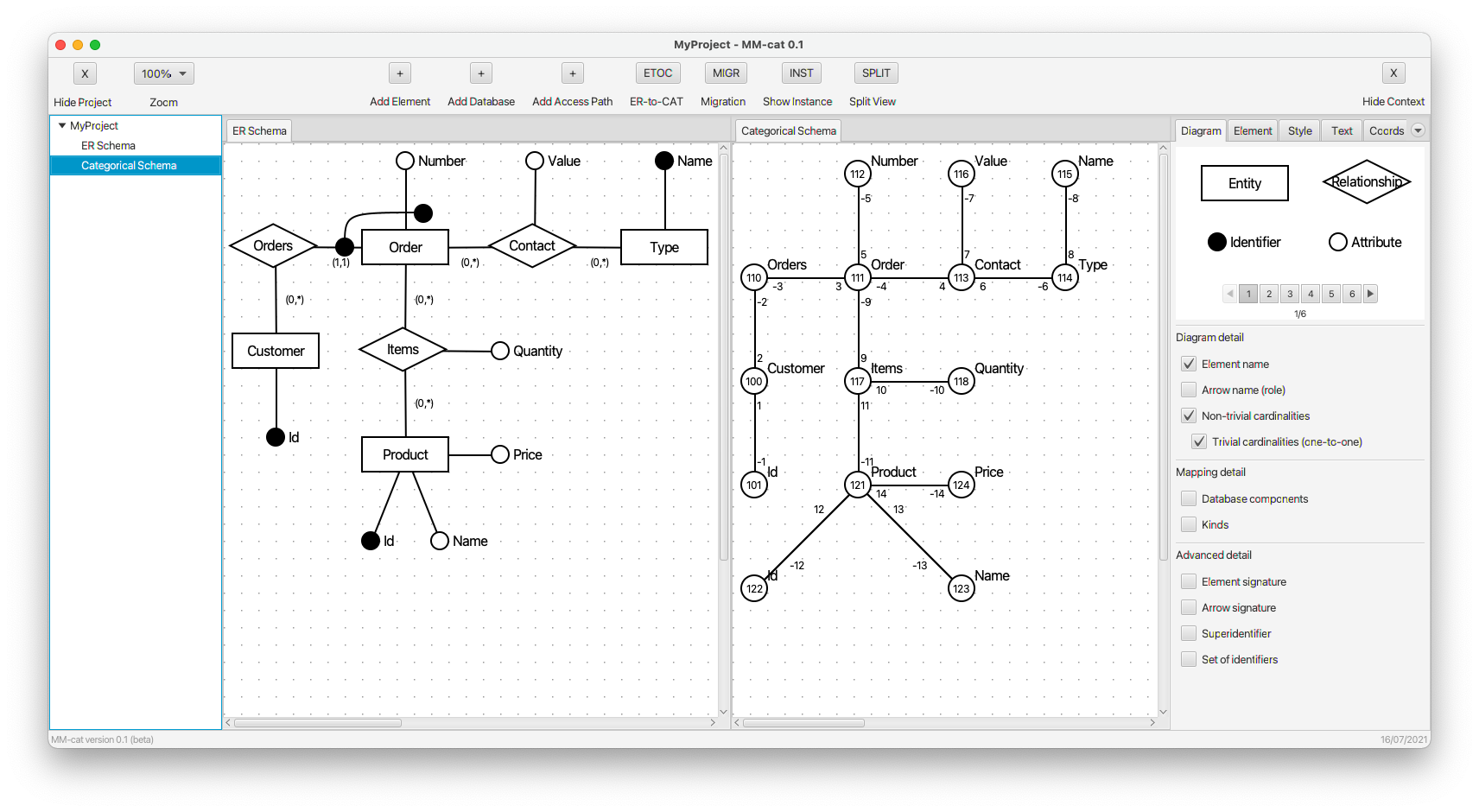Click the MIGR migration button
The height and width of the screenshot is (812, 1479).
(x=726, y=73)
